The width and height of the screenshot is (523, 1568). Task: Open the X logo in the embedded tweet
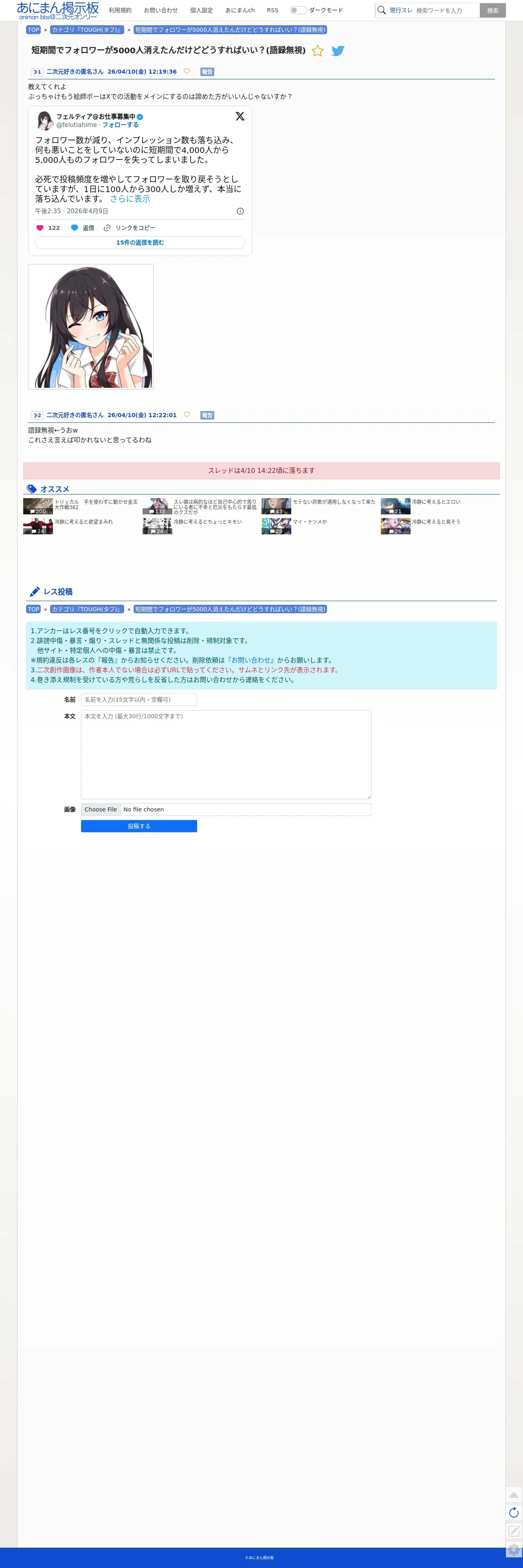click(x=240, y=116)
